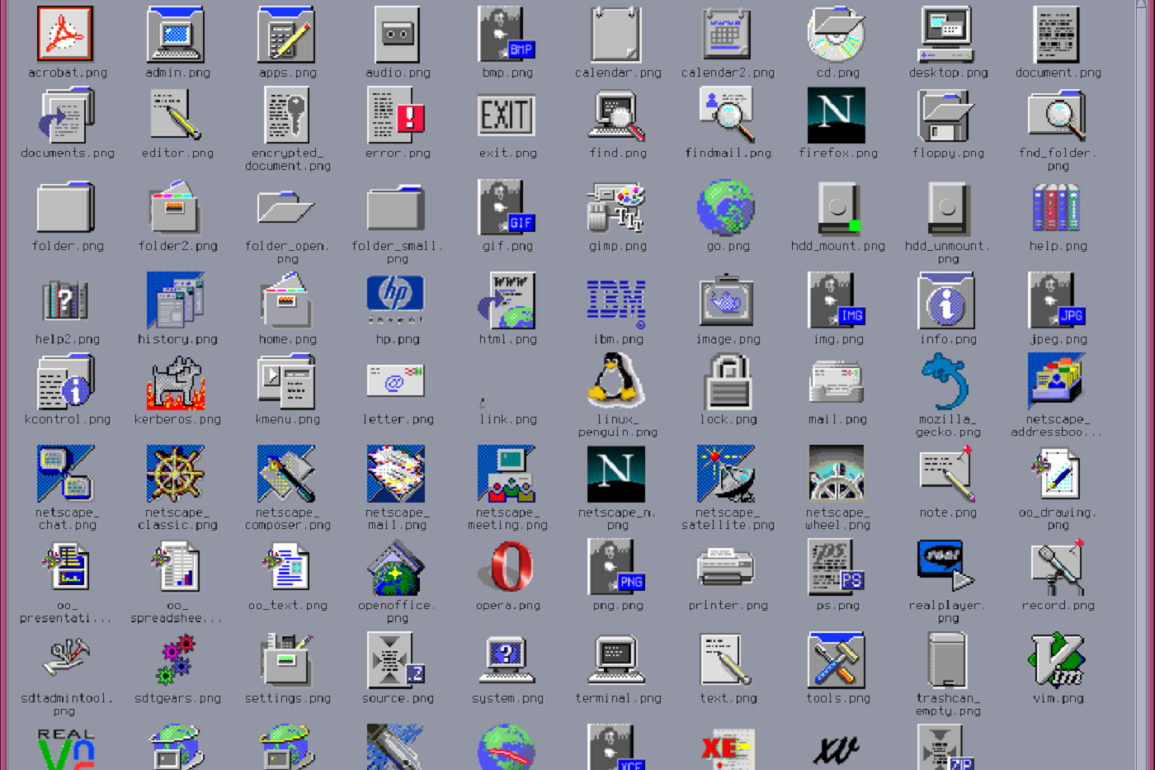Select the go.png globe icon
The width and height of the screenshot is (1155, 770).
727,208
